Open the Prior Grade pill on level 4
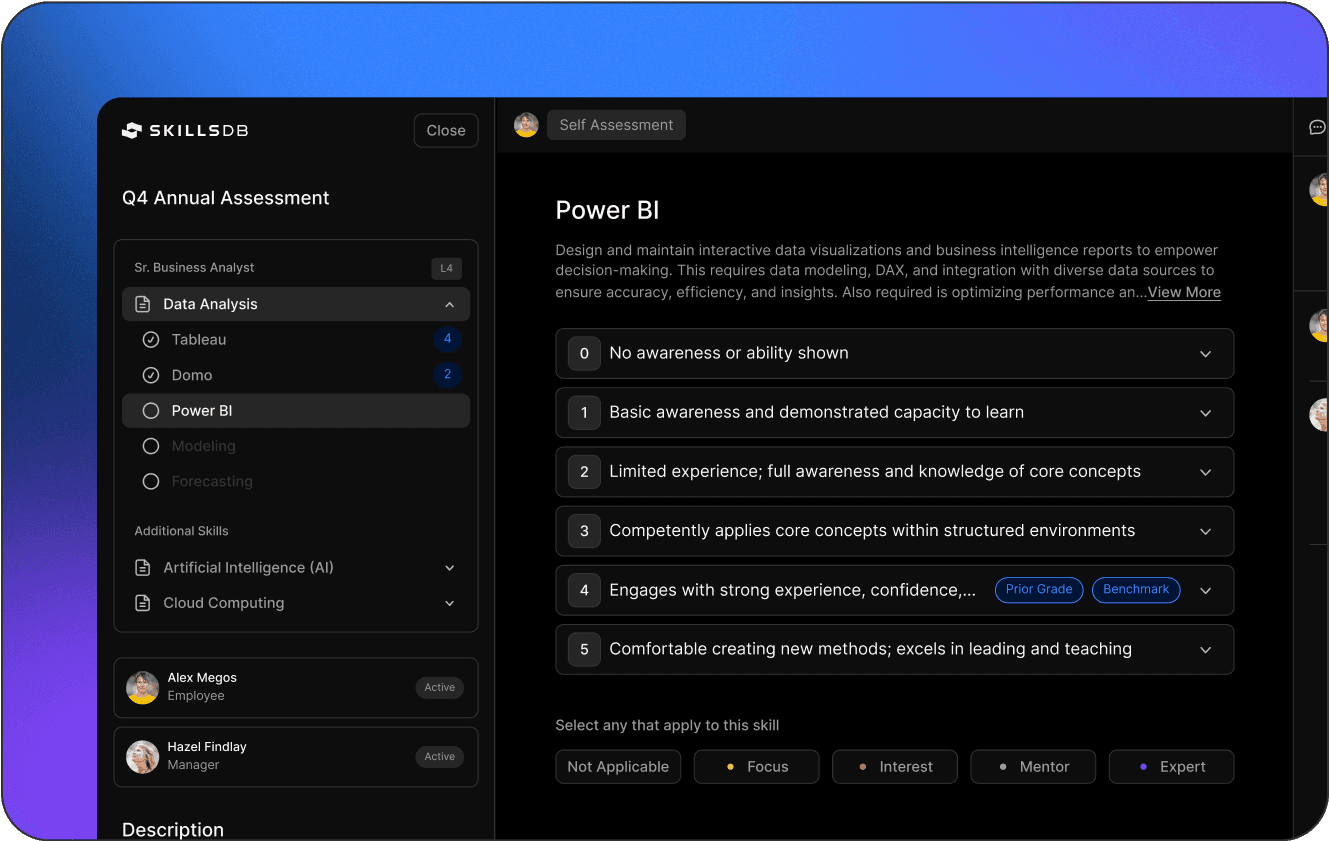 (1039, 589)
